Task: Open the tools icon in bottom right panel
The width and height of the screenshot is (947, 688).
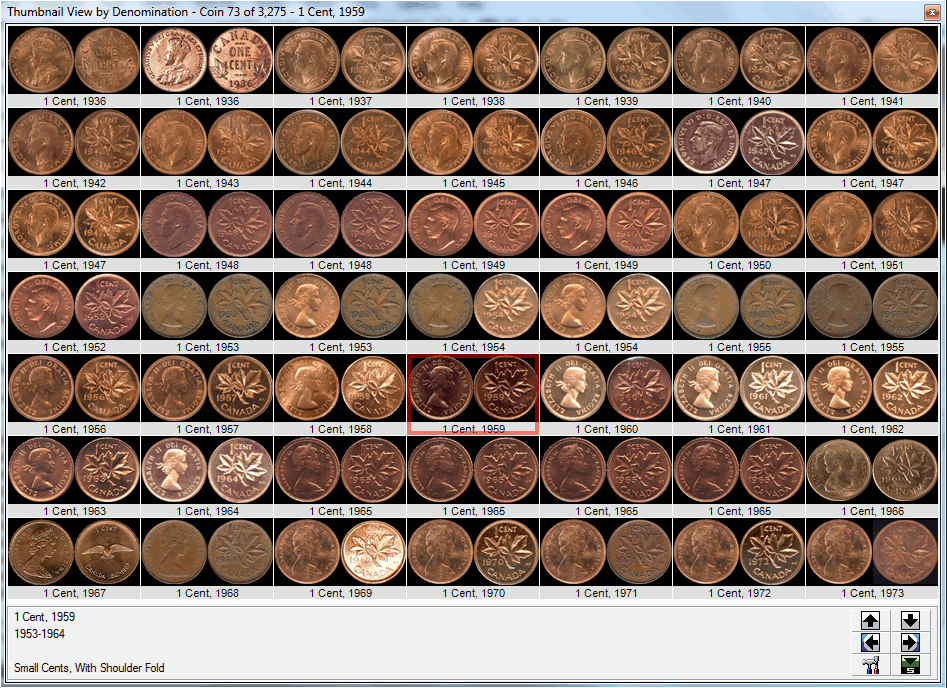Action: [871, 665]
